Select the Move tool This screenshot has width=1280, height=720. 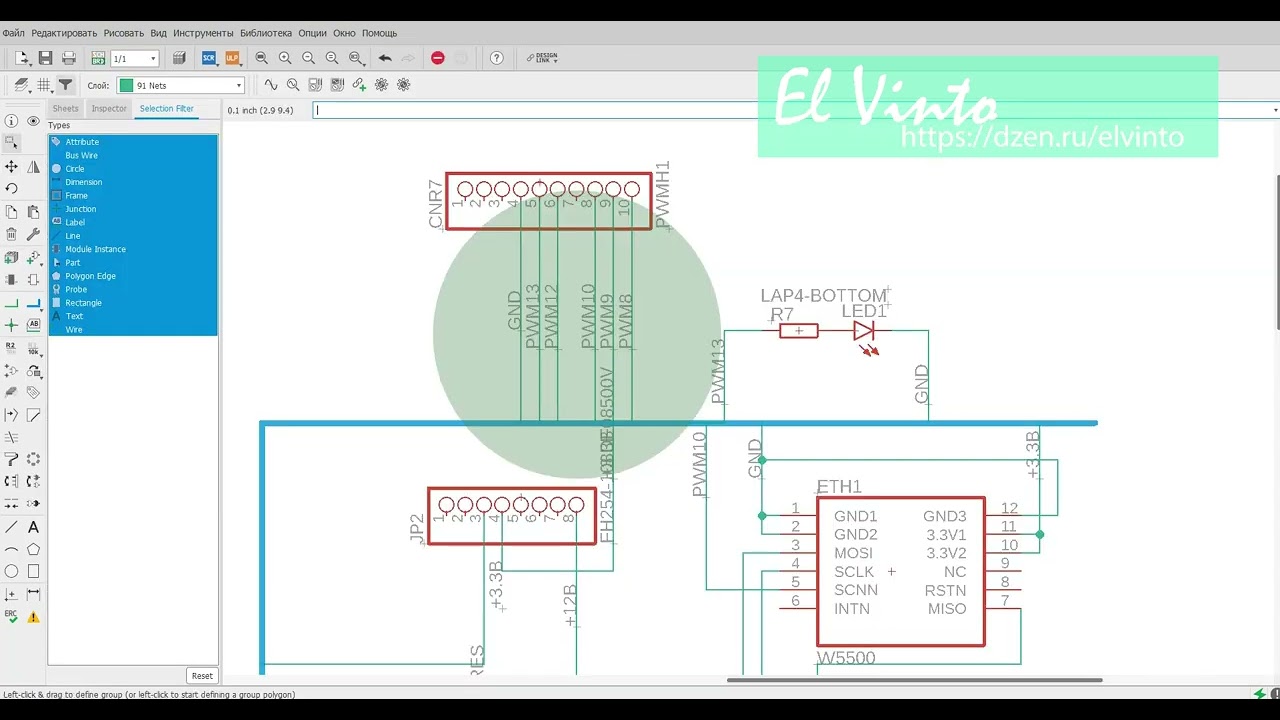click(12, 167)
